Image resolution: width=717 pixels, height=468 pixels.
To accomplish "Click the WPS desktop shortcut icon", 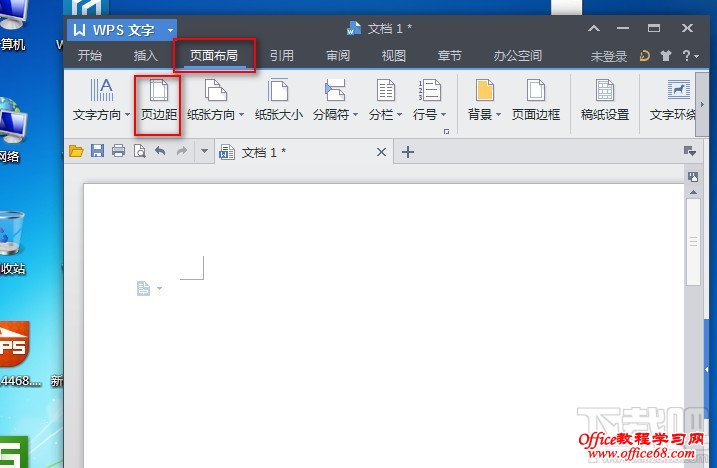I will (14, 344).
